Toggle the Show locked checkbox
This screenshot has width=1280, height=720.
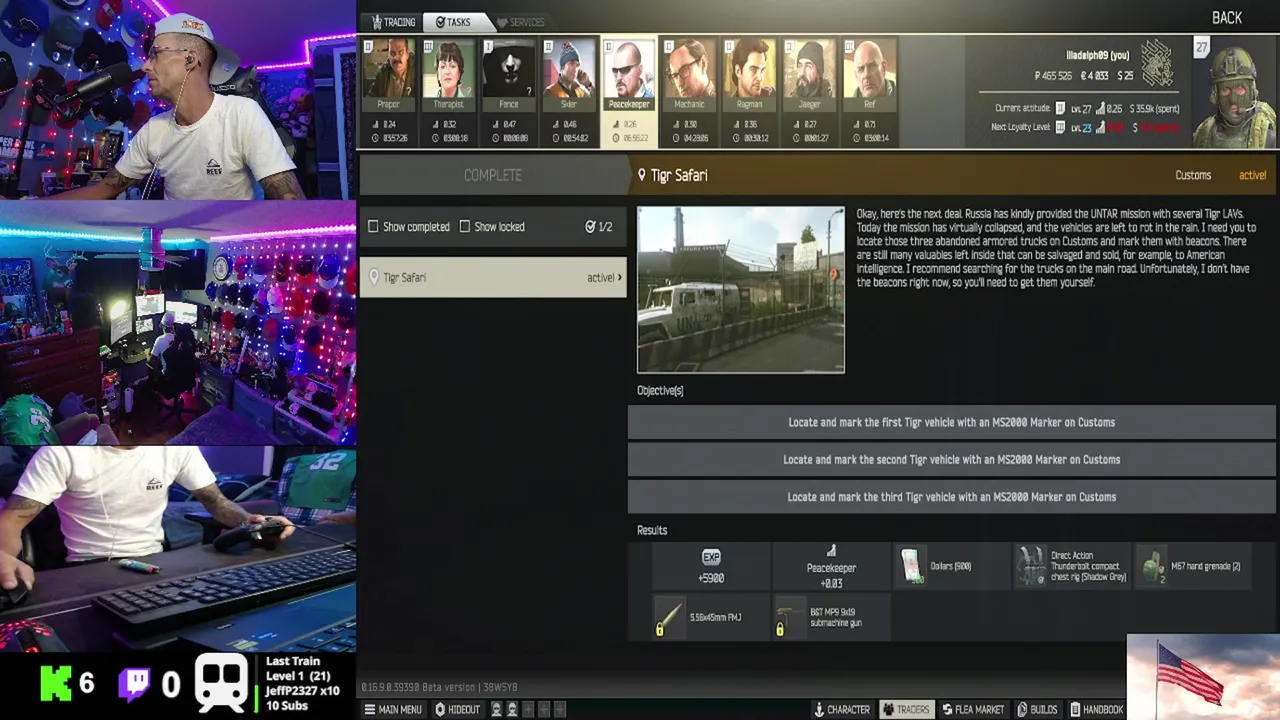coord(464,227)
